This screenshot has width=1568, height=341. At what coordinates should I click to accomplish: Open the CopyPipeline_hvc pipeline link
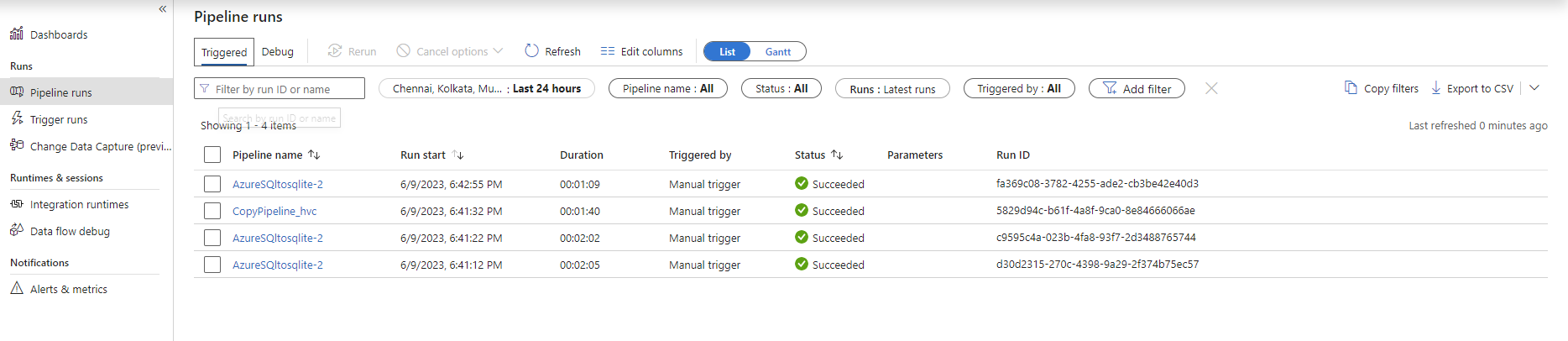pyautogui.click(x=274, y=211)
